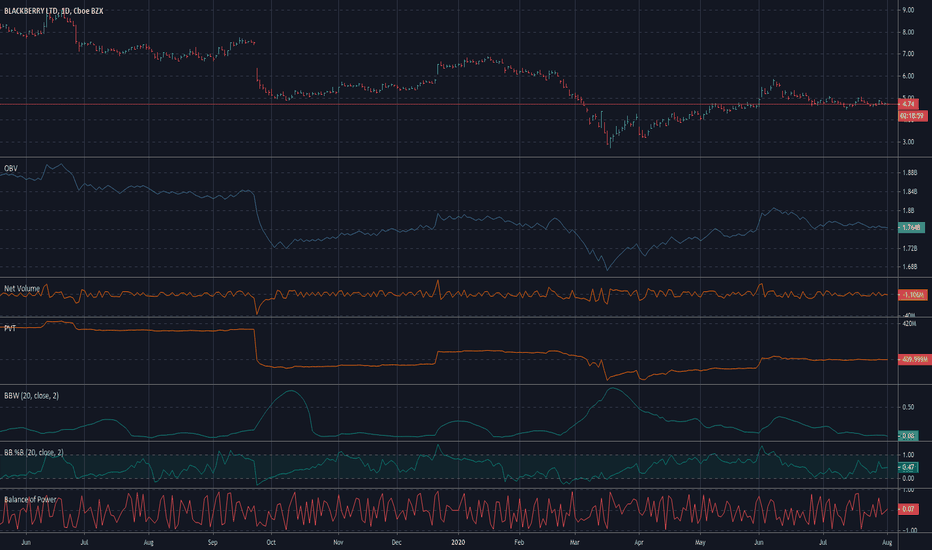Image resolution: width=932 pixels, height=550 pixels.
Task: Click the 0.00 label on %B axis
Action: coord(908,479)
